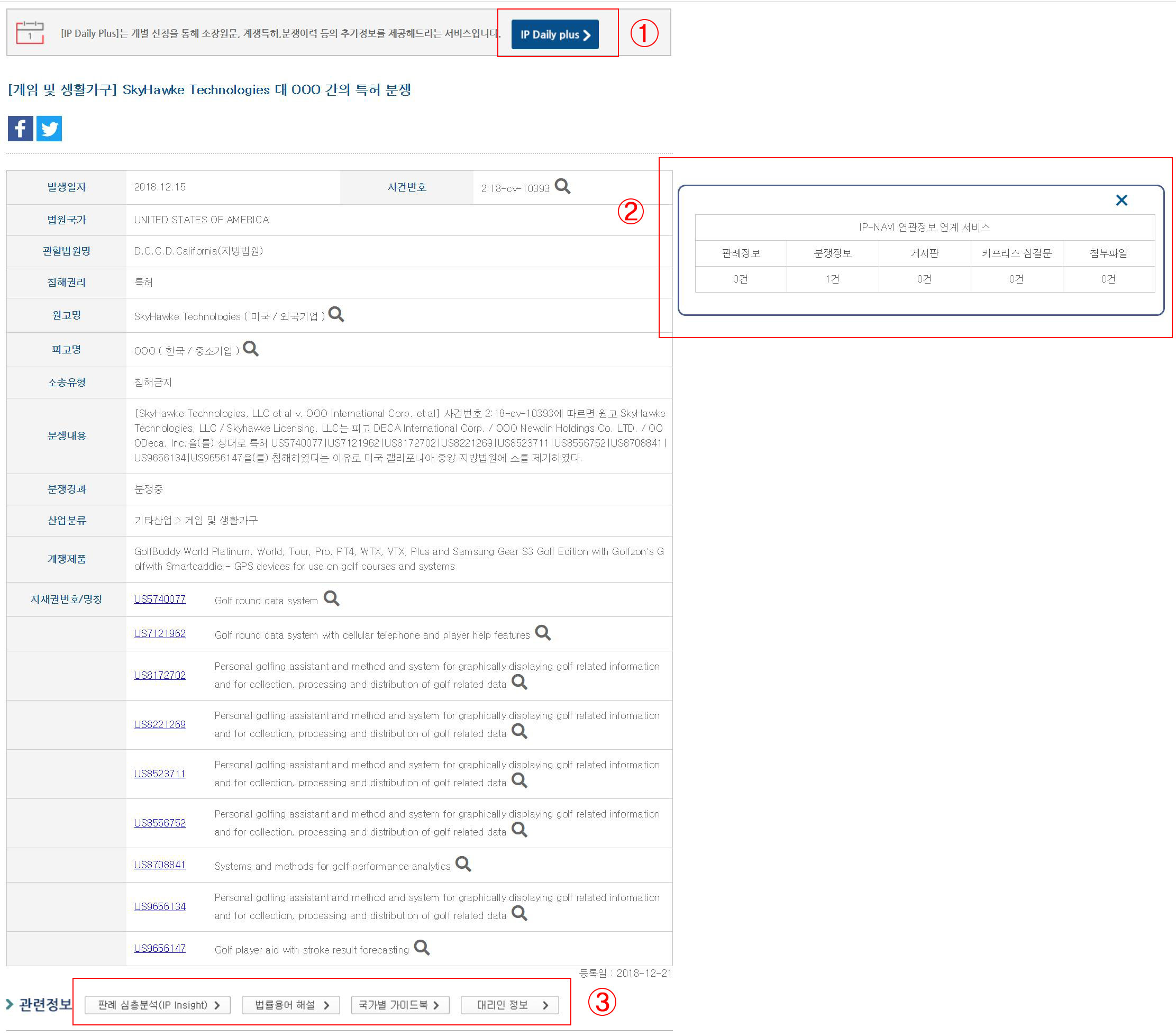Open patent link US9656147
Image resolution: width=1176 pixels, height=1036 pixels.
[160, 949]
